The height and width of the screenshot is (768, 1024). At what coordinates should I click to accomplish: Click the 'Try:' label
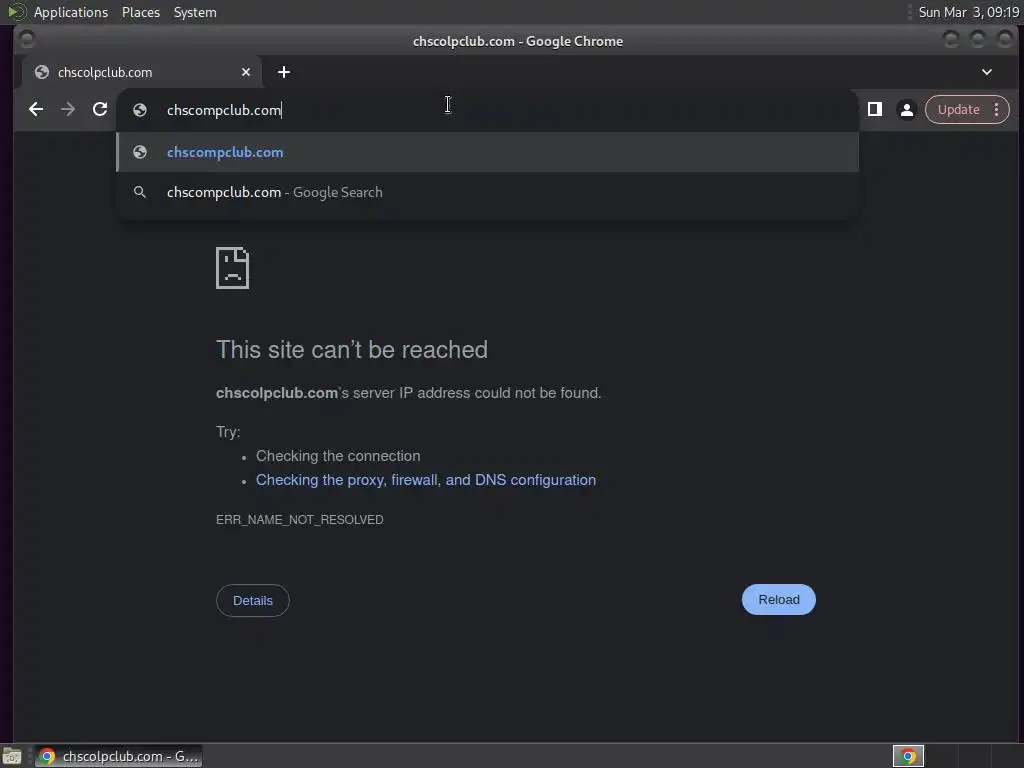pyautogui.click(x=228, y=432)
